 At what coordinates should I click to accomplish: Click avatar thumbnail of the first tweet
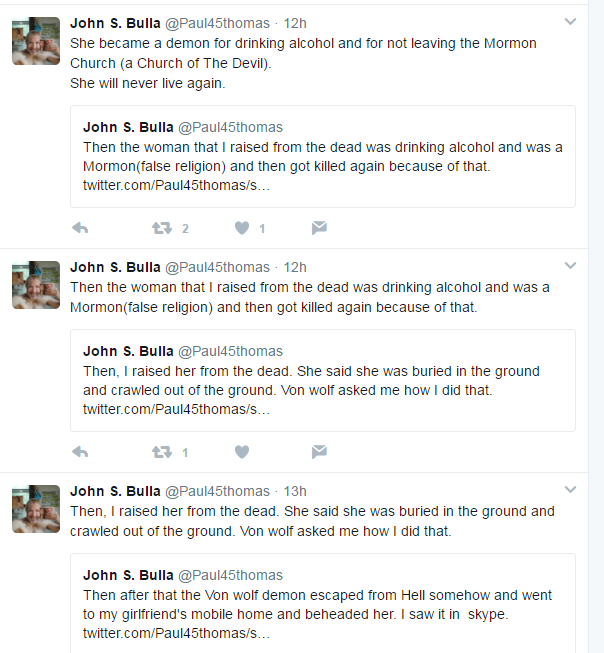tap(36, 41)
